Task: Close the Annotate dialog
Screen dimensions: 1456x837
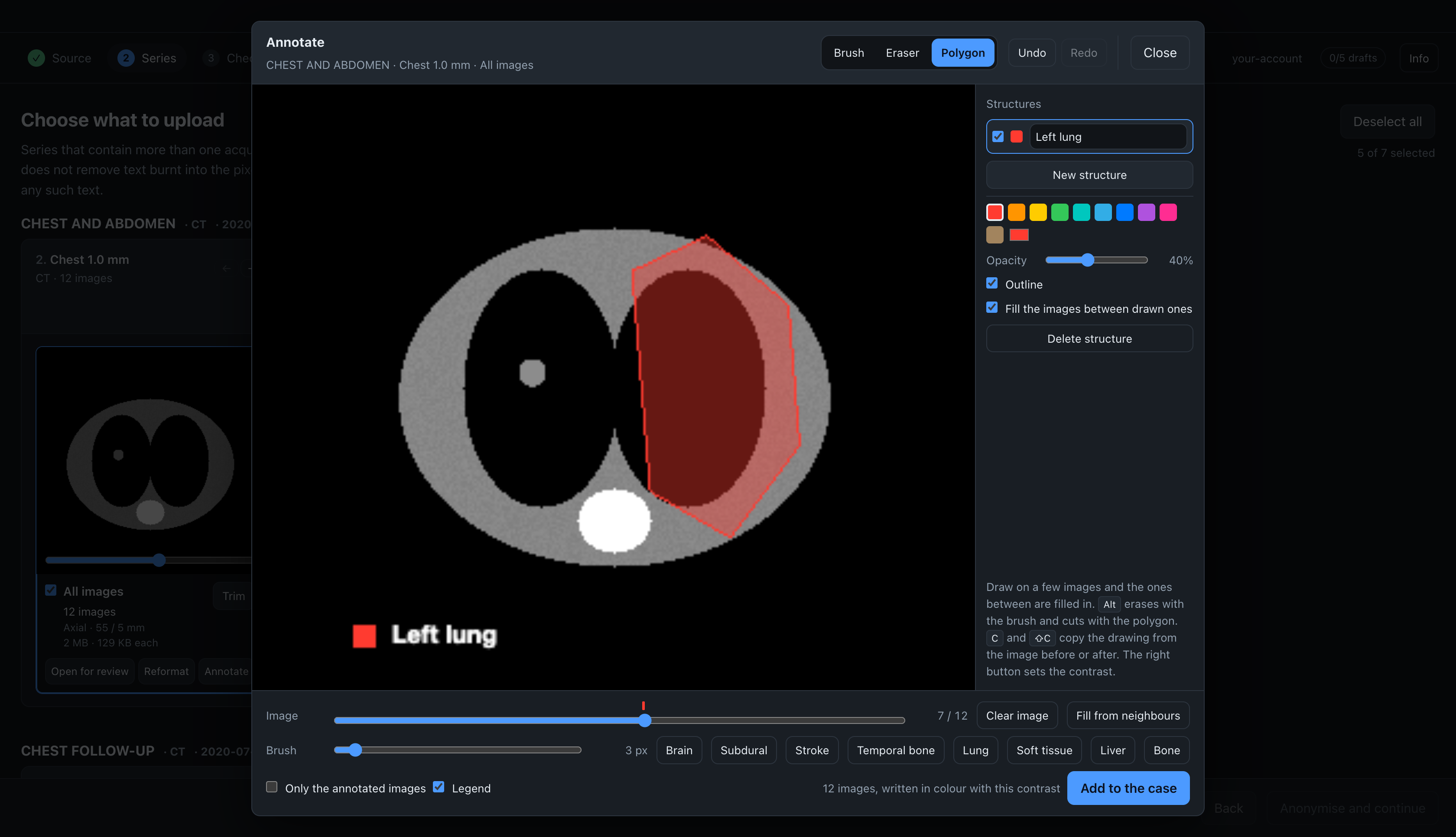Action: coord(1160,53)
